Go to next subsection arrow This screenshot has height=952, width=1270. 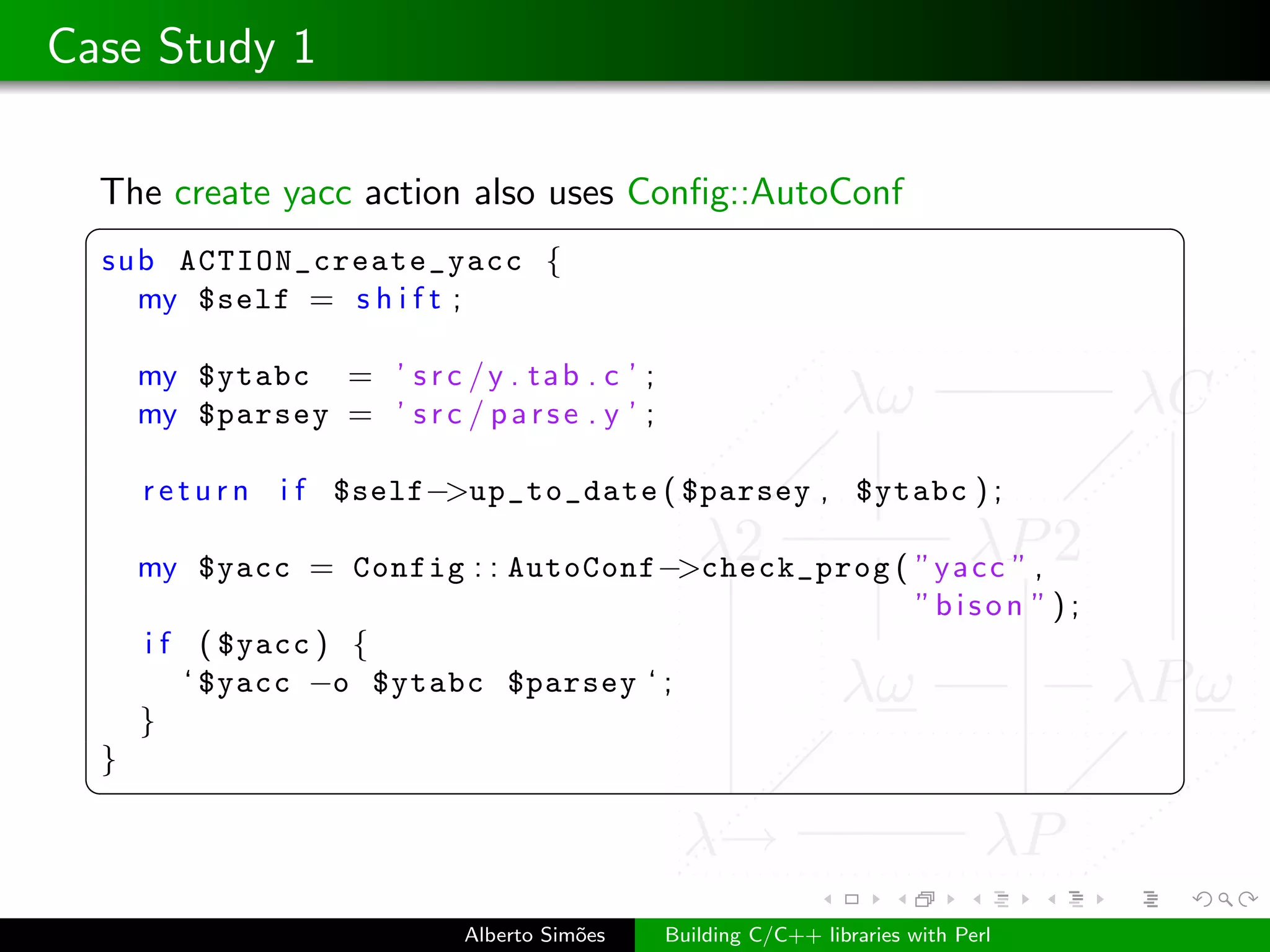coord(1026,899)
